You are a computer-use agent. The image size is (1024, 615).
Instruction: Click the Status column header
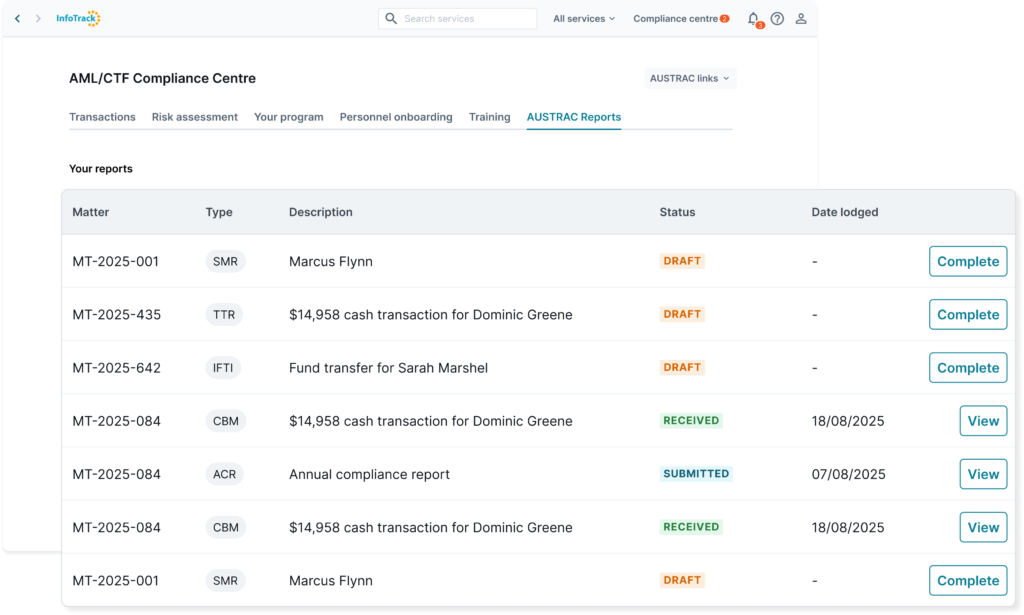pos(677,212)
